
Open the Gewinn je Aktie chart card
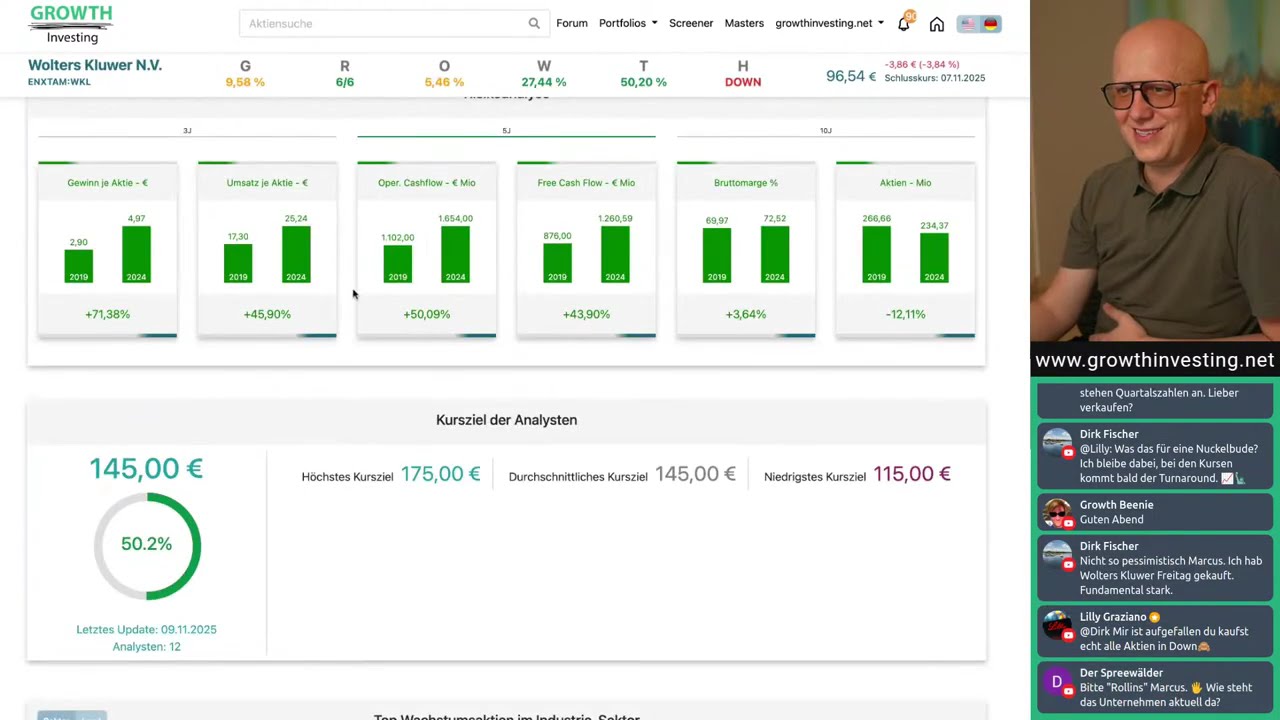tap(107, 250)
